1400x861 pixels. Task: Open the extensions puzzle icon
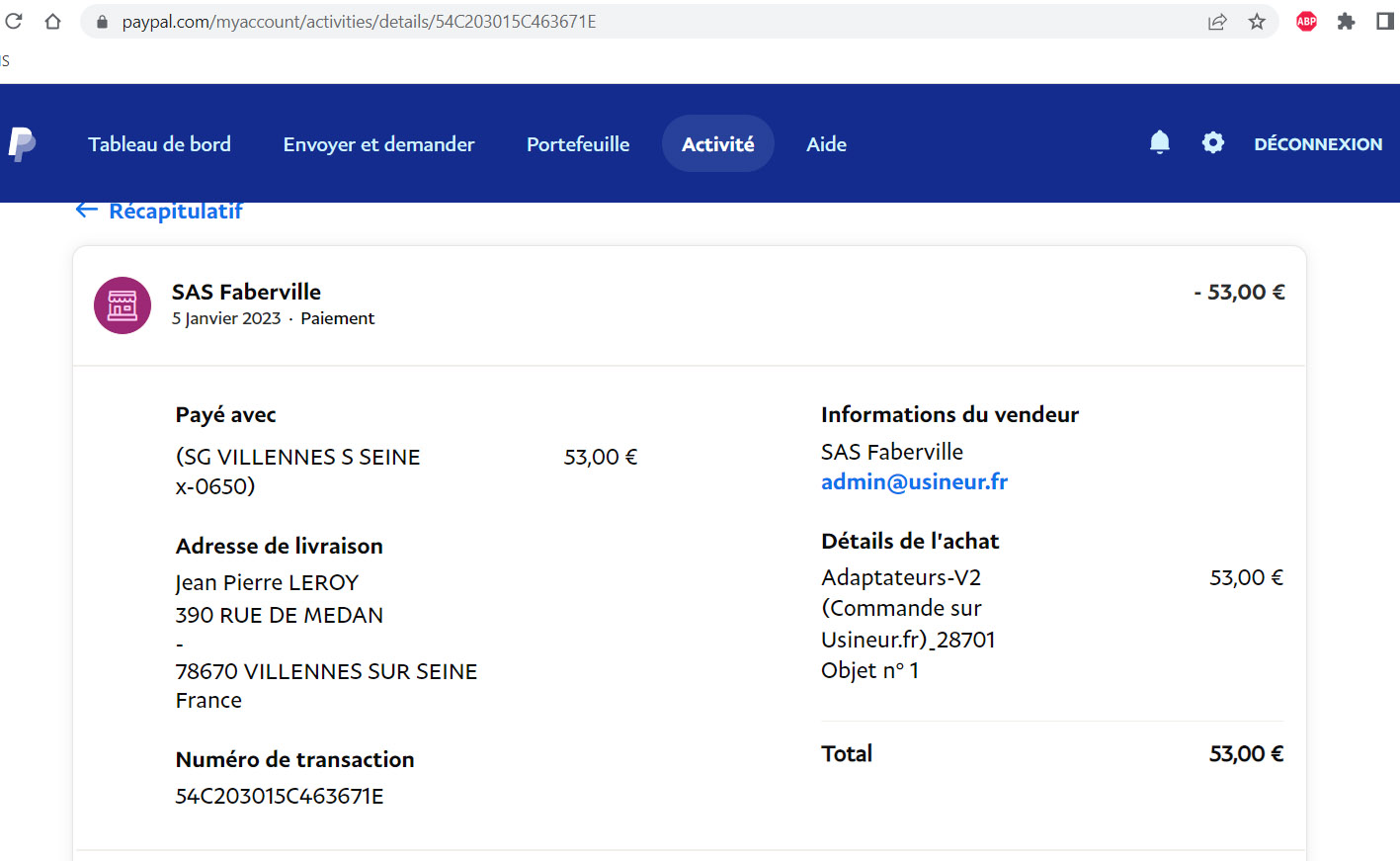pos(1346,22)
